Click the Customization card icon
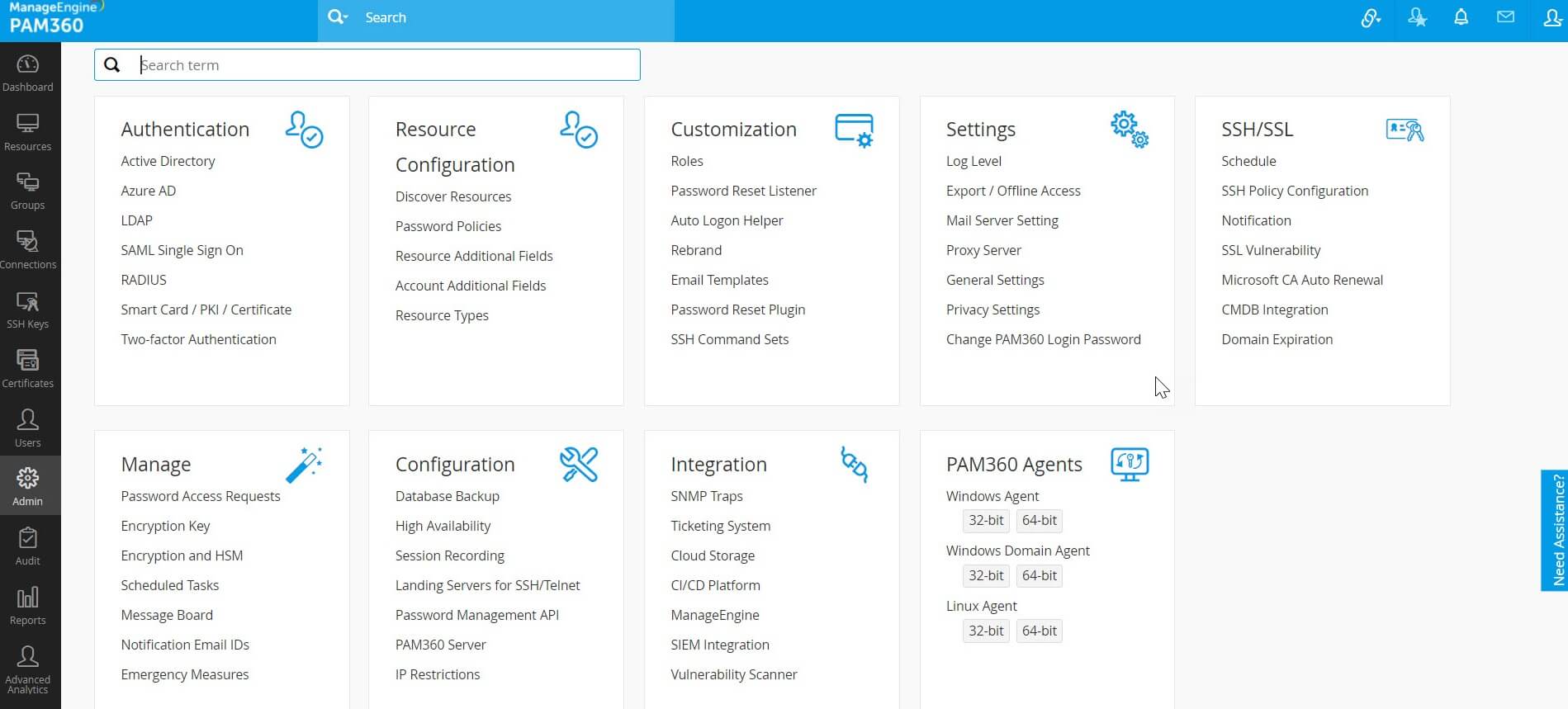Screen dimensions: 1568x709 pos(854,130)
